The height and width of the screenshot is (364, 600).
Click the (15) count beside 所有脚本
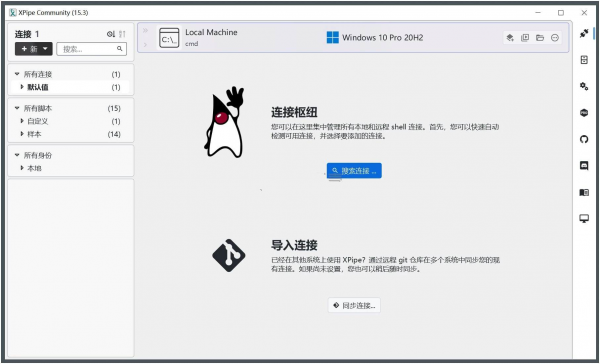(x=114, y=109)
